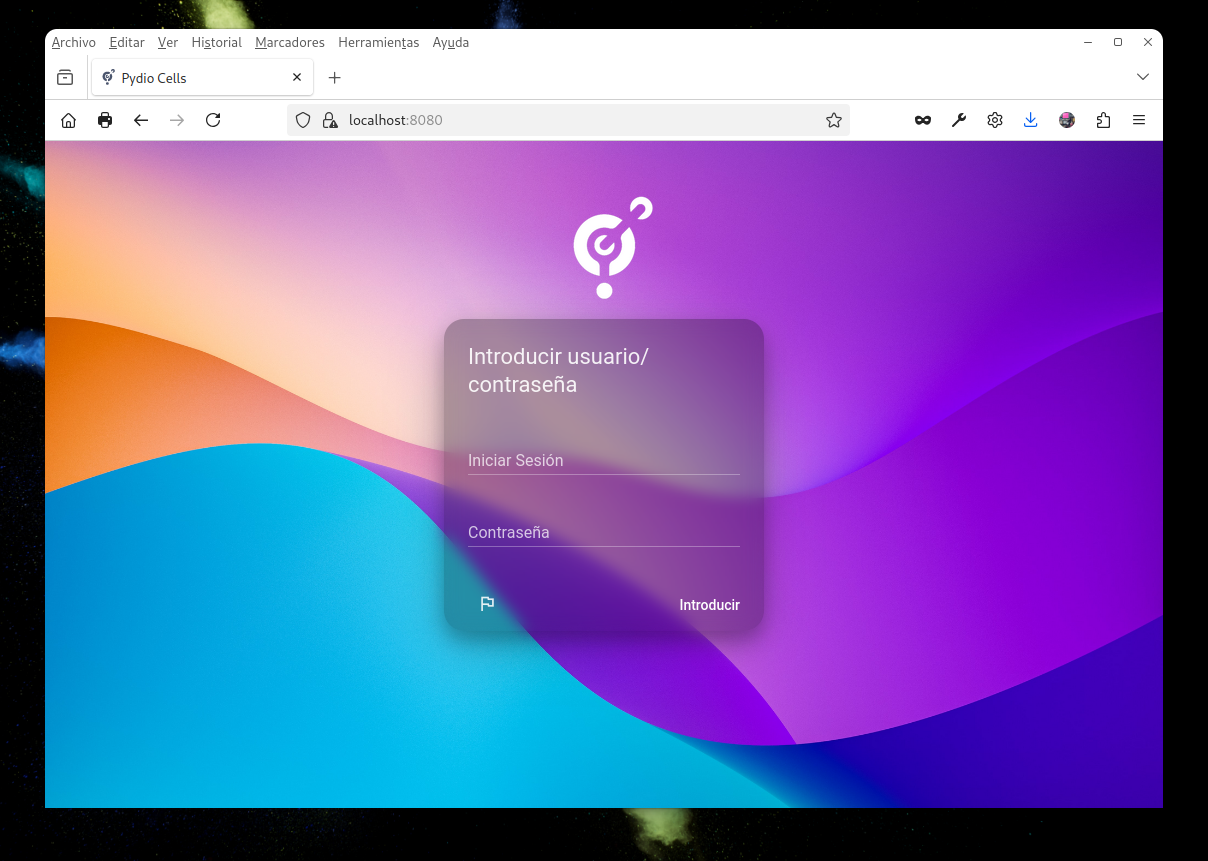Viewport: 1208px width, 861px height.
Task: Open the Ayuda menu
Action: 451,42
